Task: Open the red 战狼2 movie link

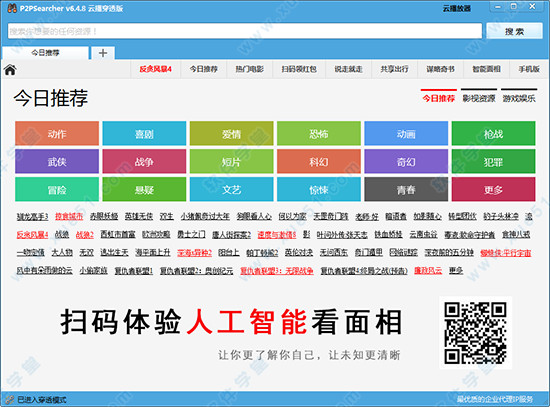Action: click(x=85, y=234)
